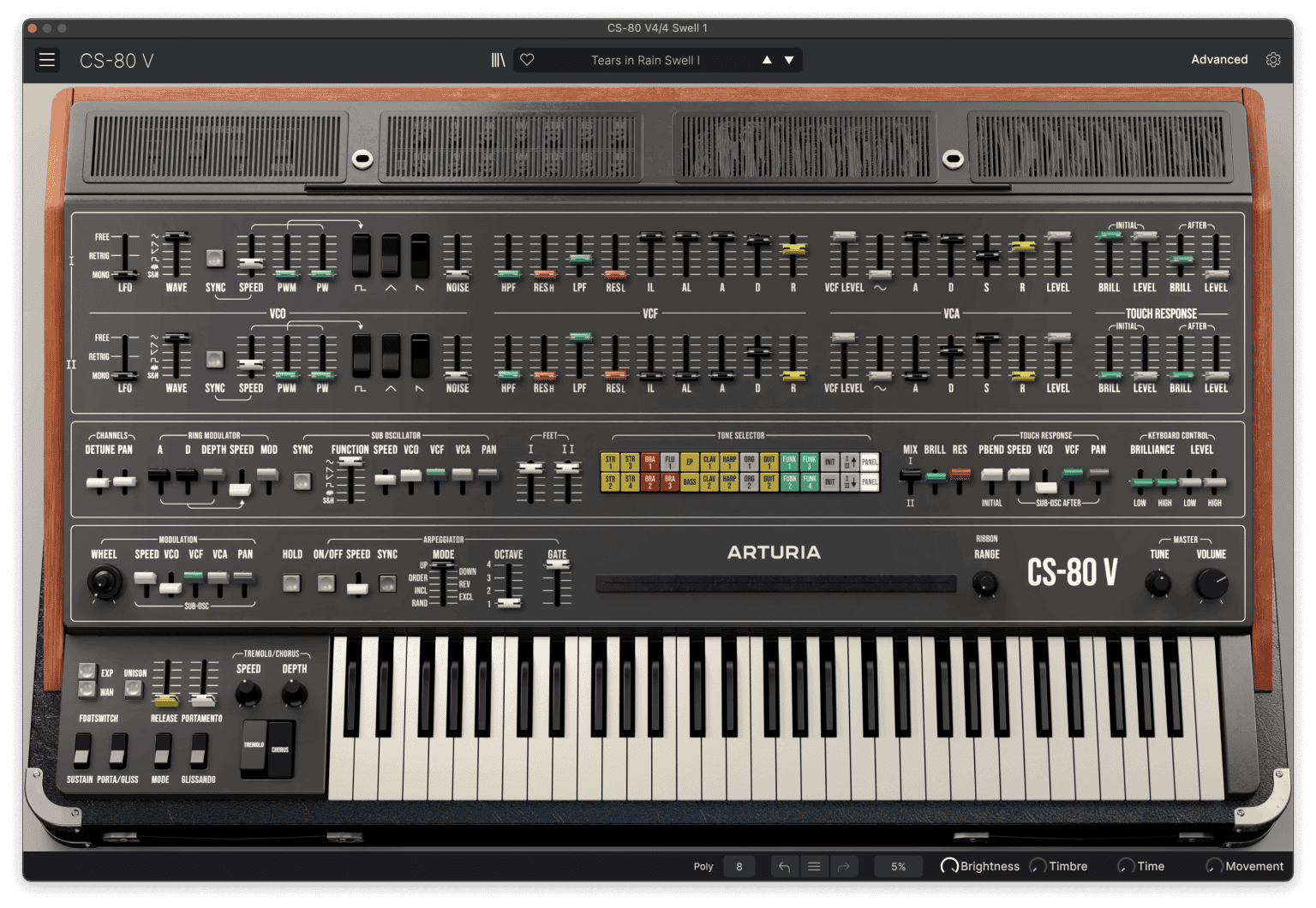Click the Poly voice count field
This screenshot has width=1316, height=908.
coord(739,866)
